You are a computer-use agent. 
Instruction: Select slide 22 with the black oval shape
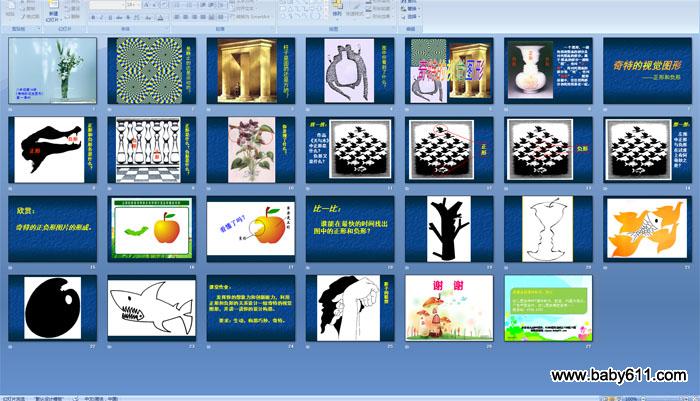(x=52, y=308)
